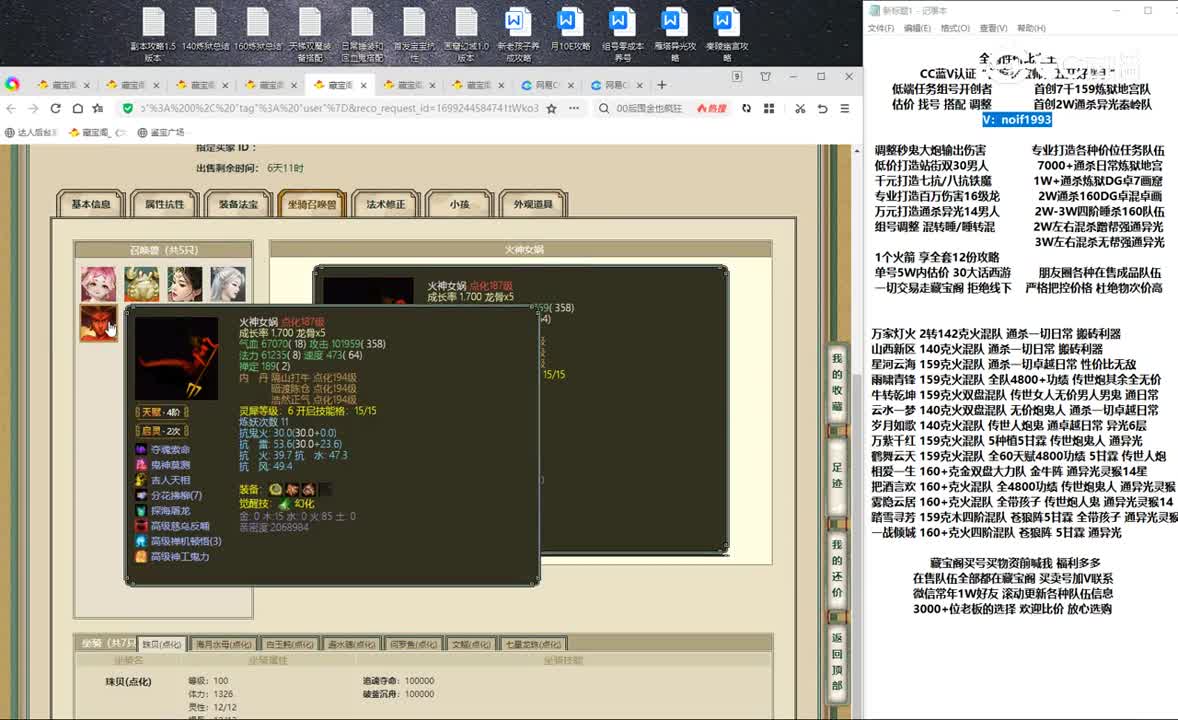Select the 白玉鹈(点化) mount tab
1178x720 pixels.
point(289,644)
